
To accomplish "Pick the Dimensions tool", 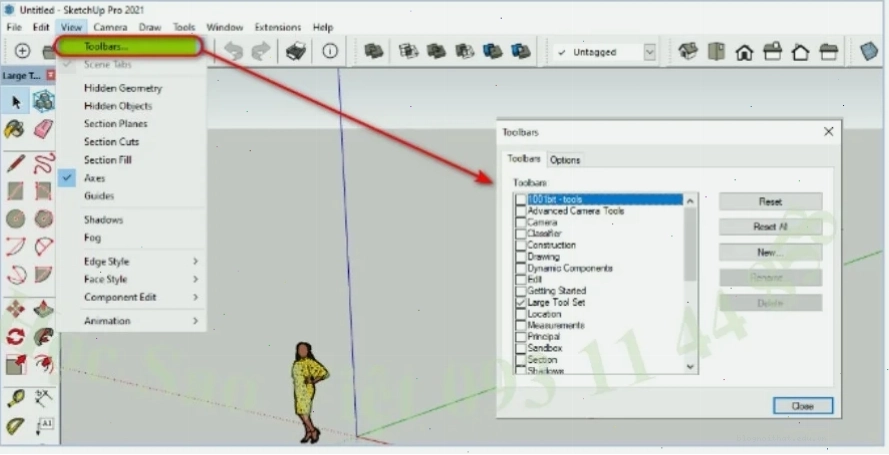I will pos(43,398).
